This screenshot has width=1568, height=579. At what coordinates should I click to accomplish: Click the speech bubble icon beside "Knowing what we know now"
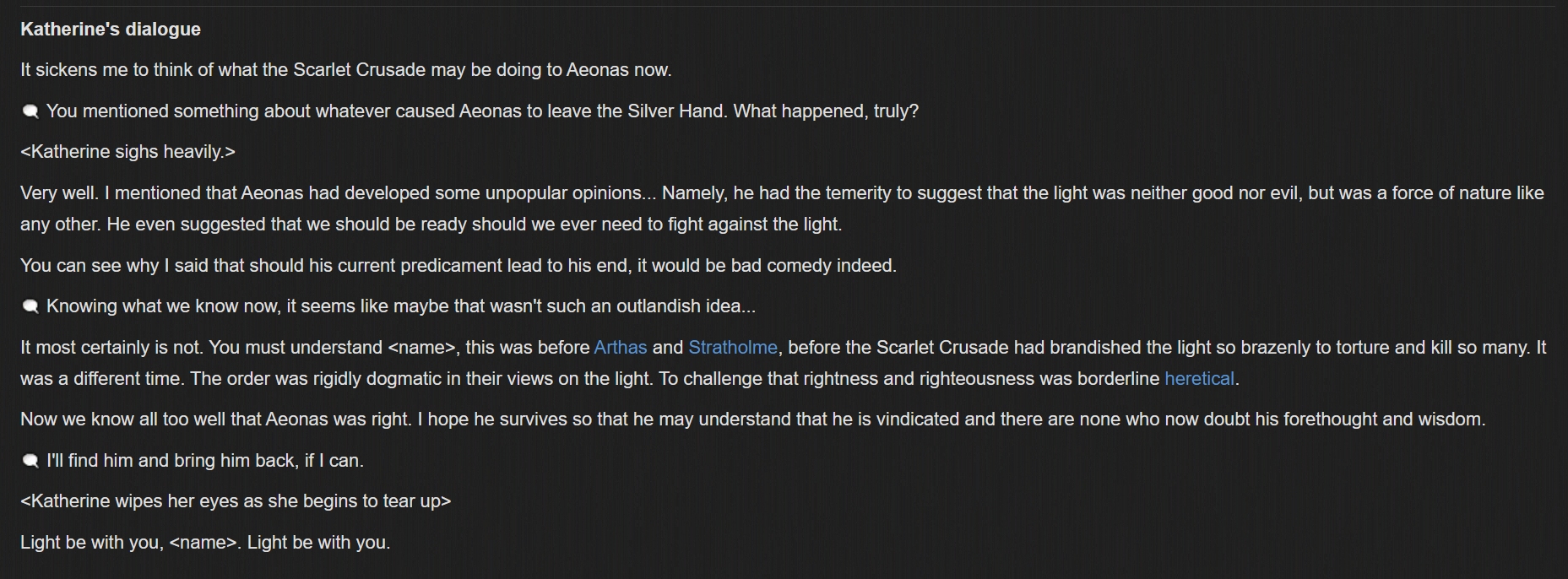[x=30, y=306]
